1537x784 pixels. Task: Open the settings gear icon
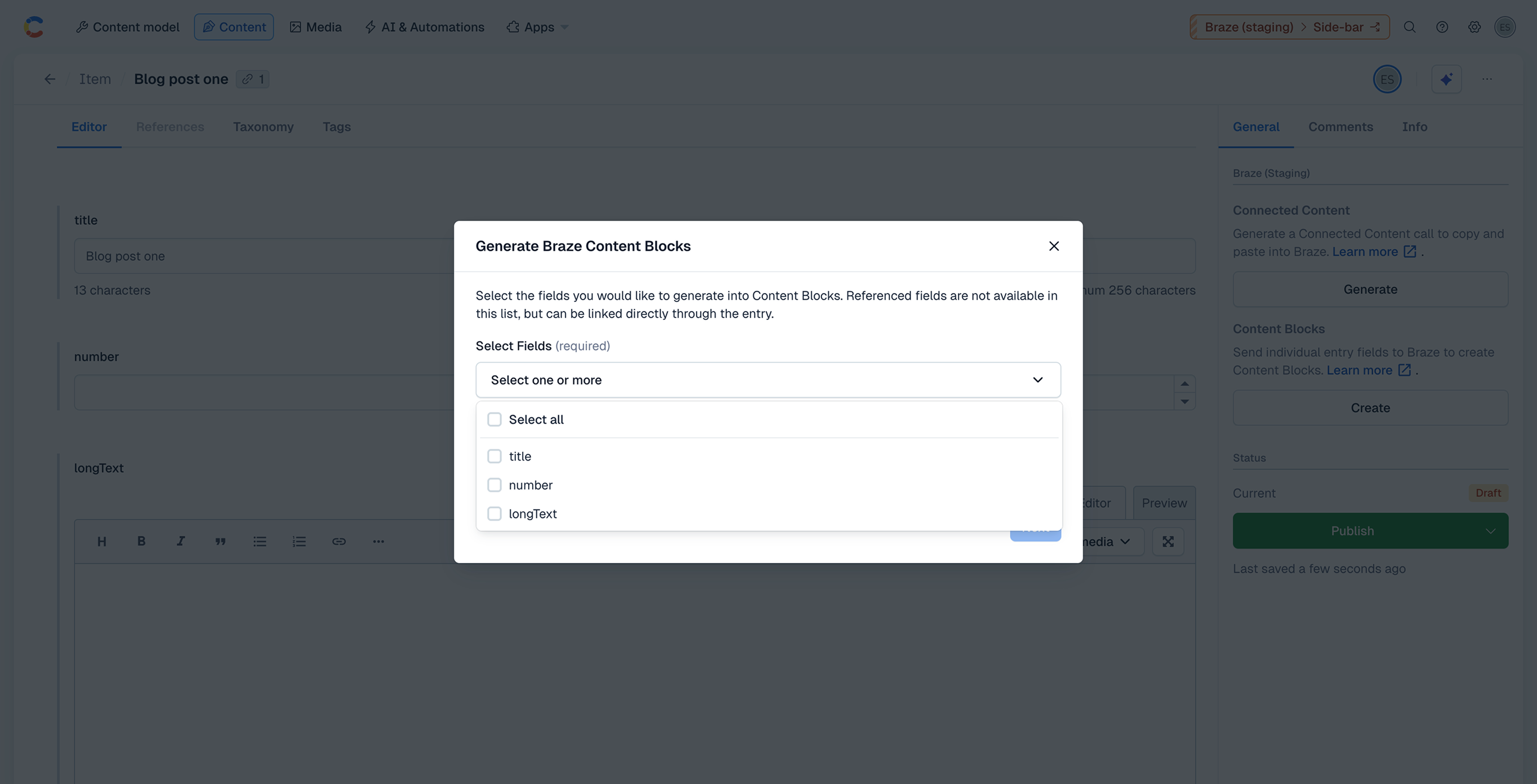tap(1475, 27)
